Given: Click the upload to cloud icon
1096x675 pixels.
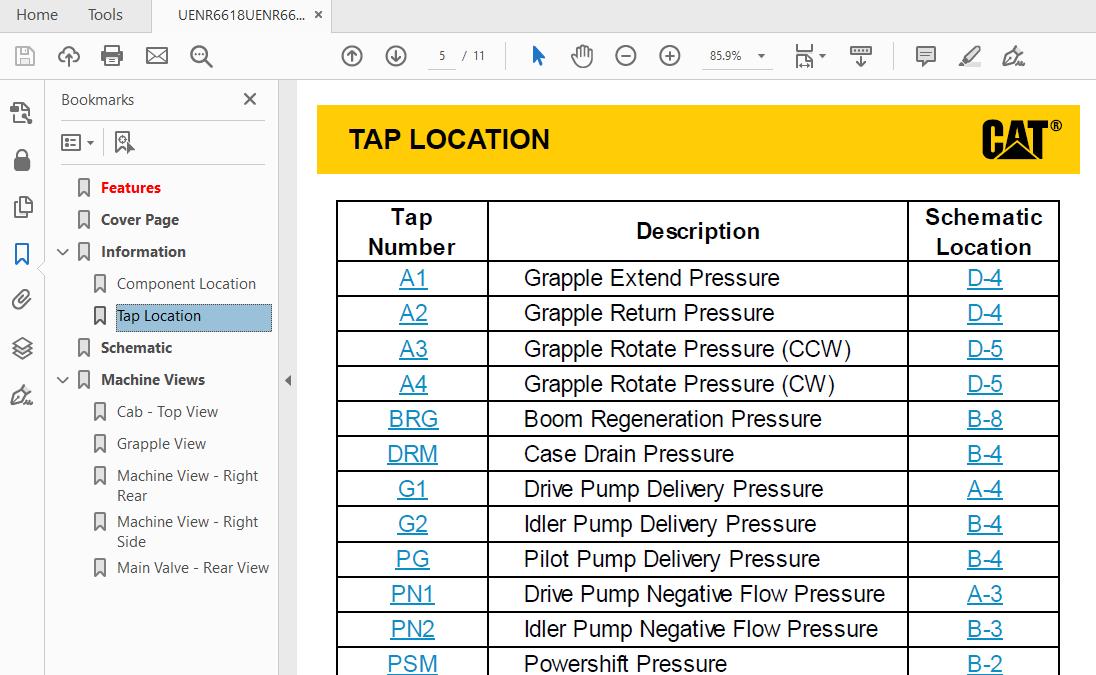Looking at the screenshot, I should click(x=68, y=56).
